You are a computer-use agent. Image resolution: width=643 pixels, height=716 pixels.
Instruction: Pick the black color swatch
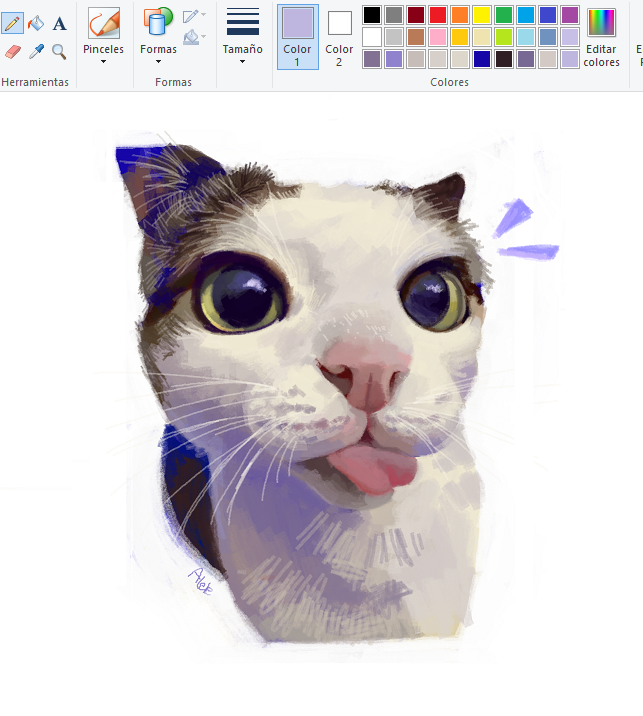(x=372, y=15)
